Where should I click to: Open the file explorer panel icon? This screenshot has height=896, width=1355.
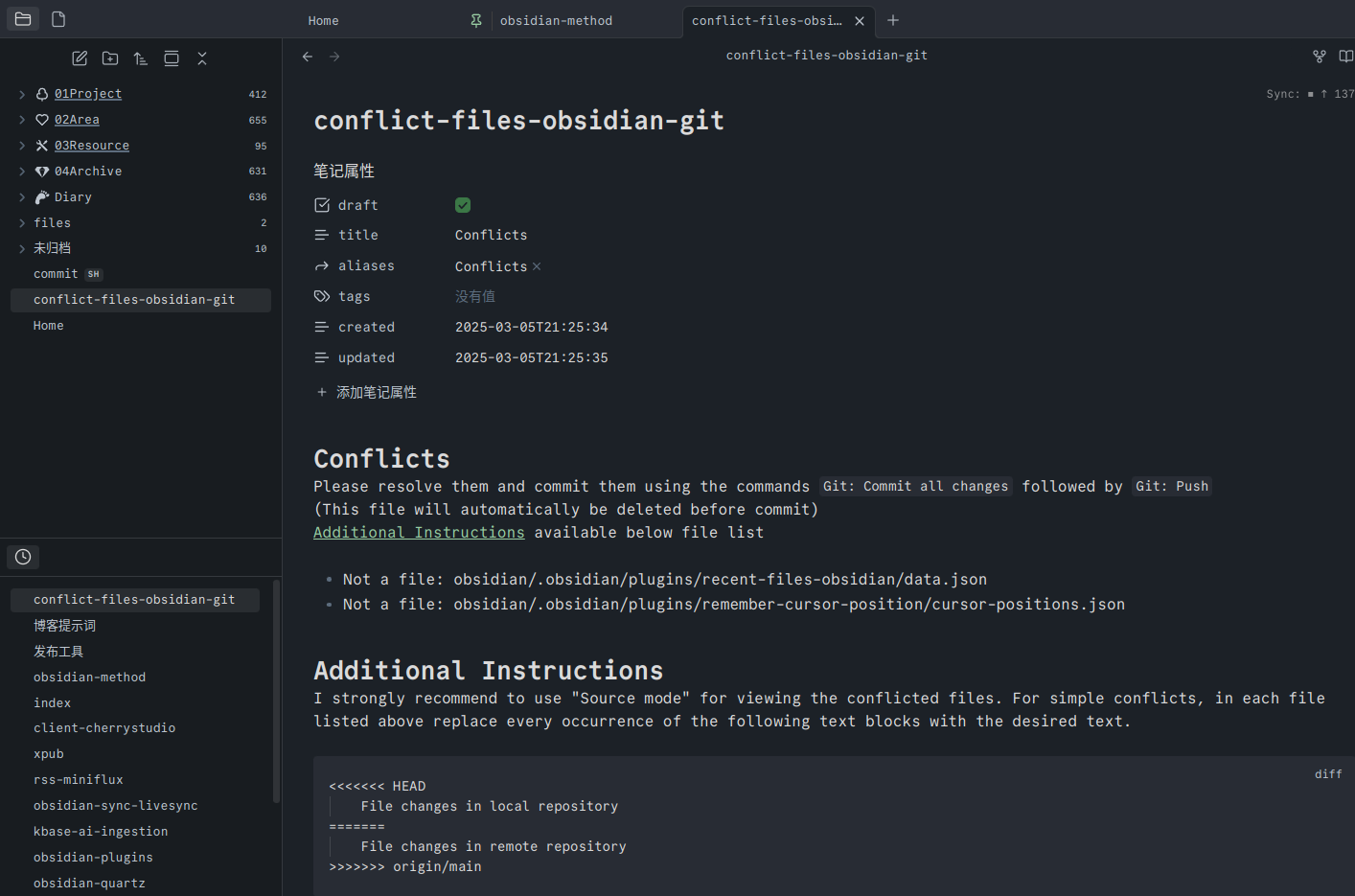point(23,19)
